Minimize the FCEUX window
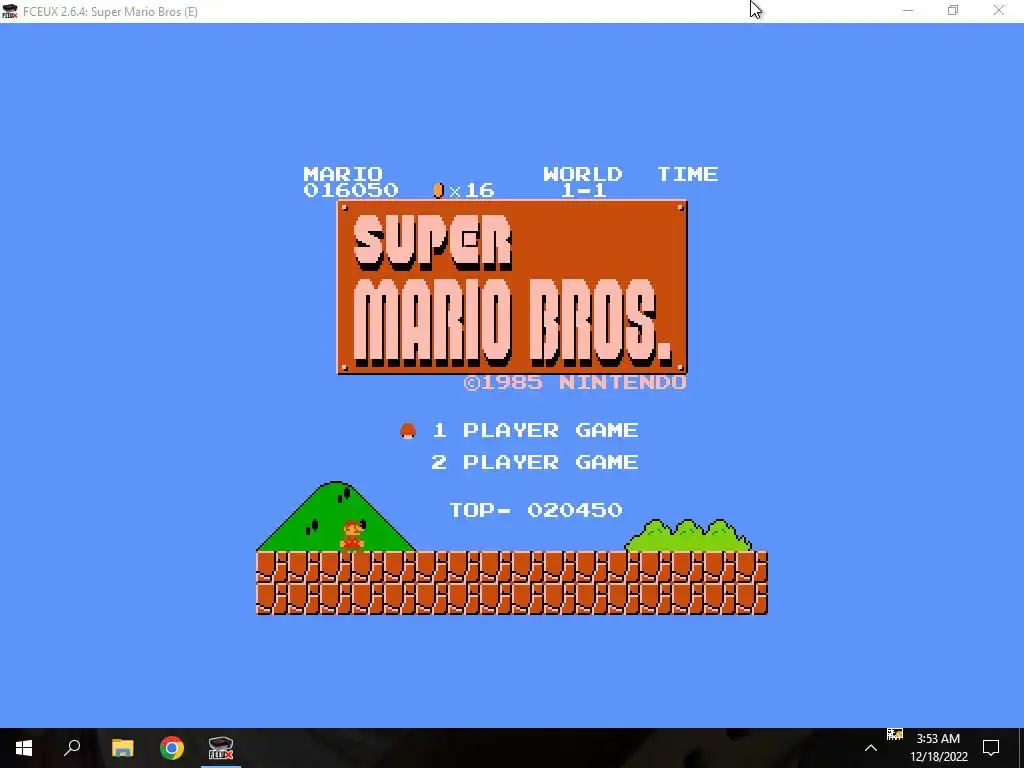 (908, 10)
